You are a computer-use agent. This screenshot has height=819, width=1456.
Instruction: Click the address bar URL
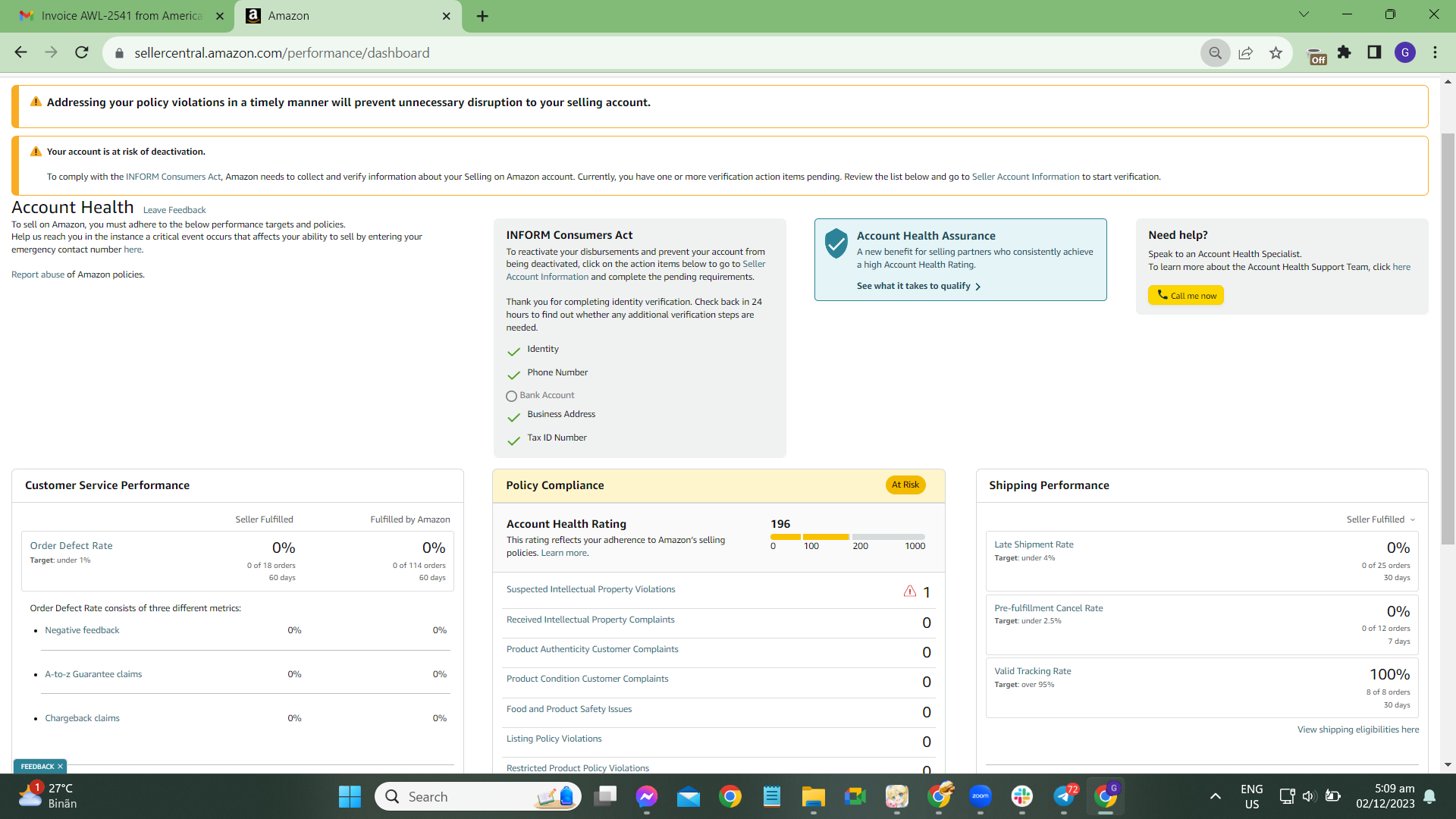(282, 53)
